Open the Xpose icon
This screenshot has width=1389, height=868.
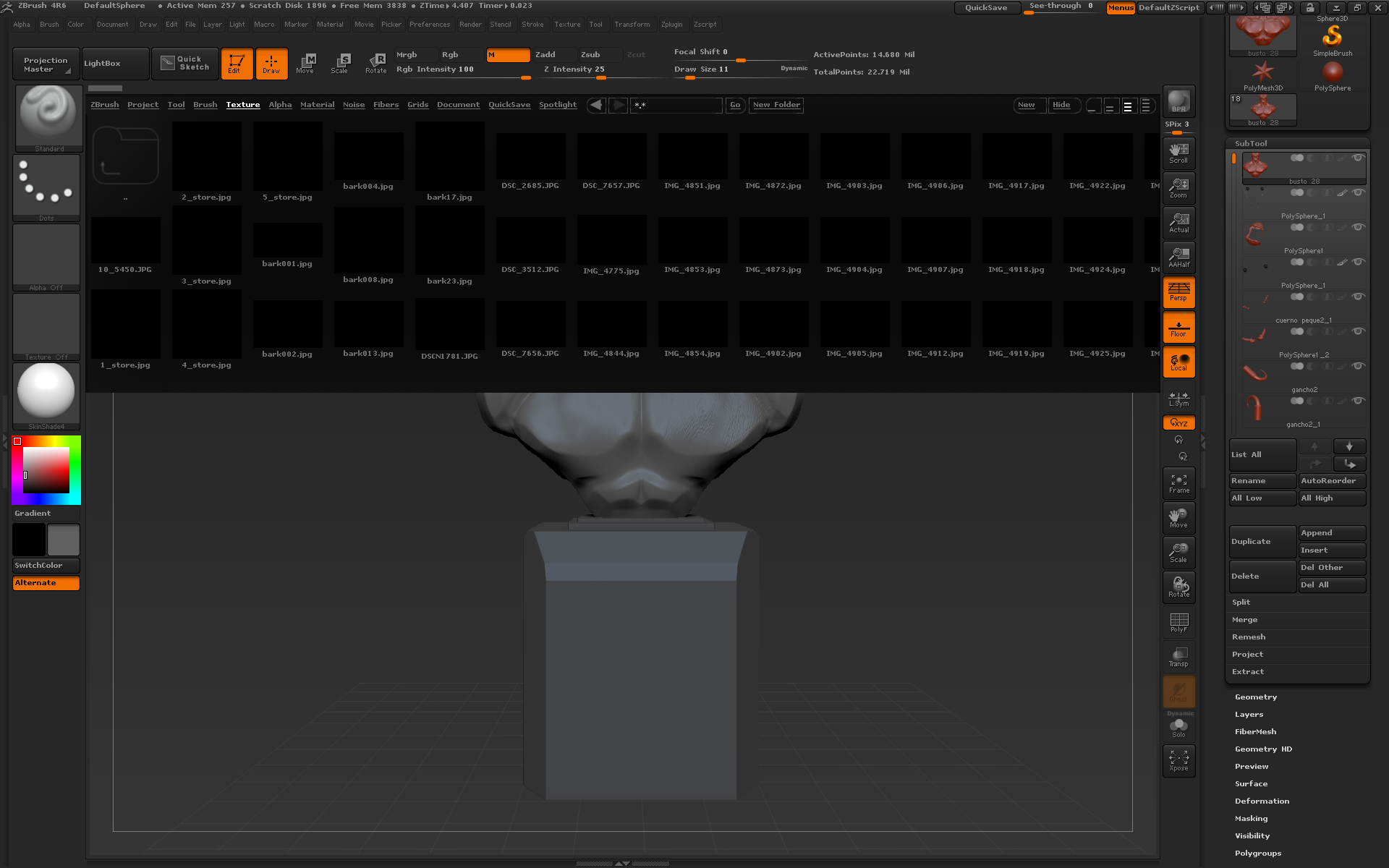[x=1178, y=760]
